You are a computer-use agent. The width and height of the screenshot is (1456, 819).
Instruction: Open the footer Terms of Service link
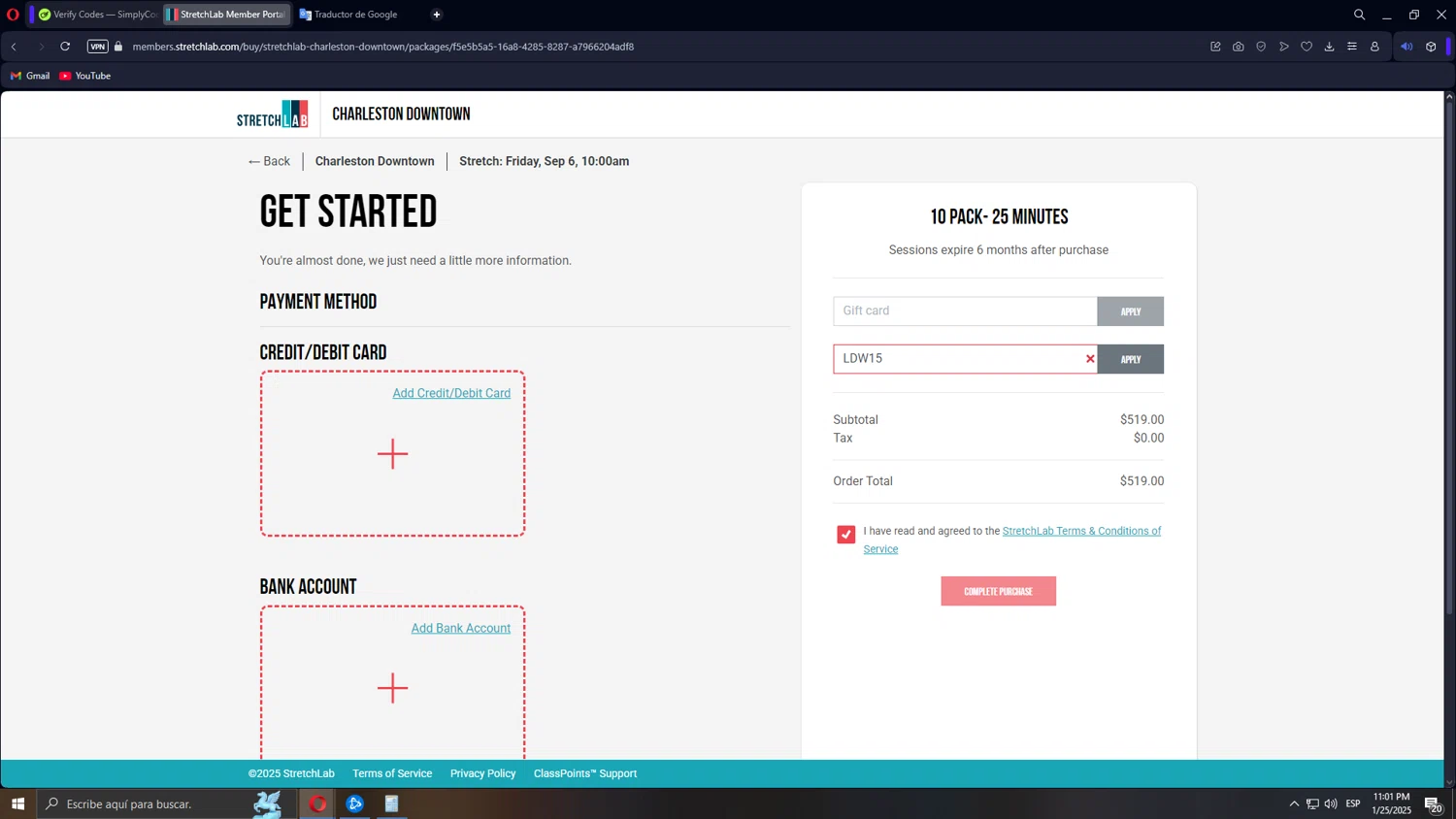coord(392,773)
